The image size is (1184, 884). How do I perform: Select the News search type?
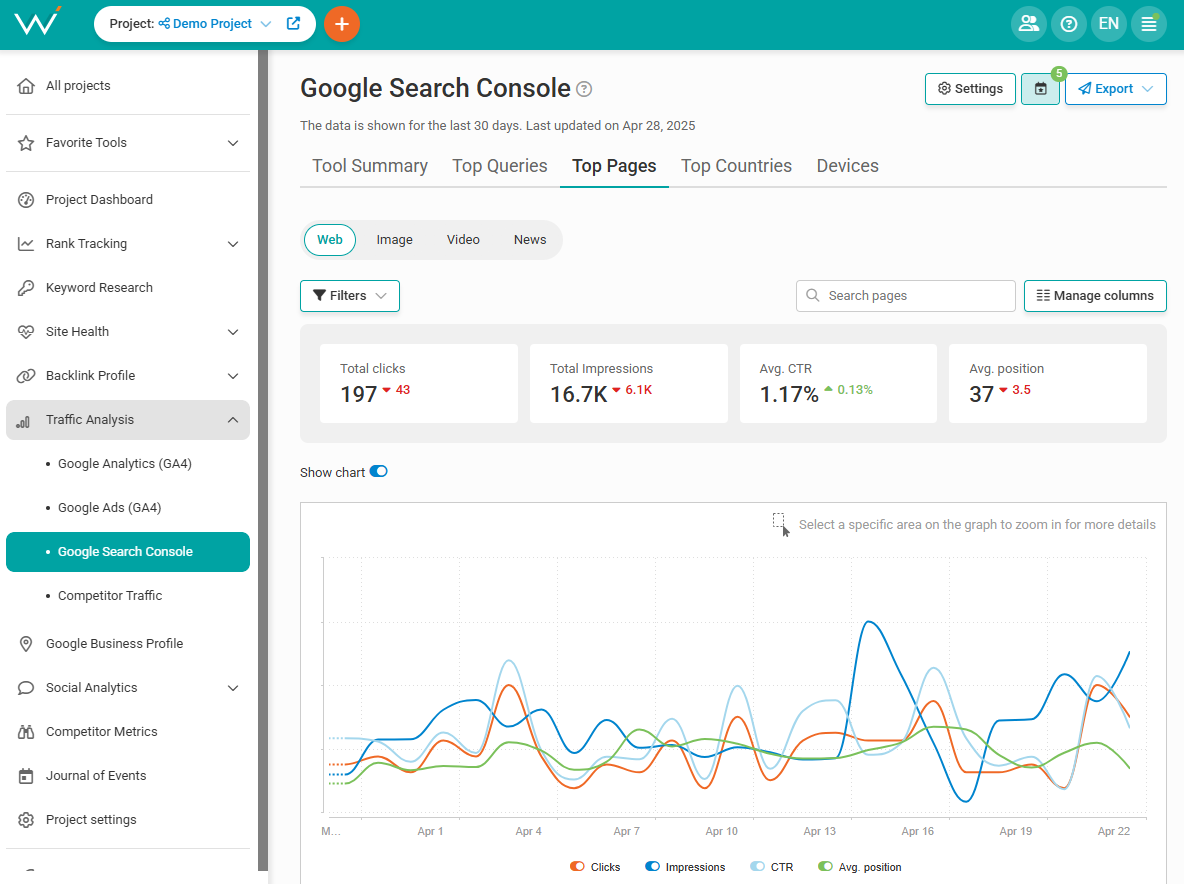(529, 240)
